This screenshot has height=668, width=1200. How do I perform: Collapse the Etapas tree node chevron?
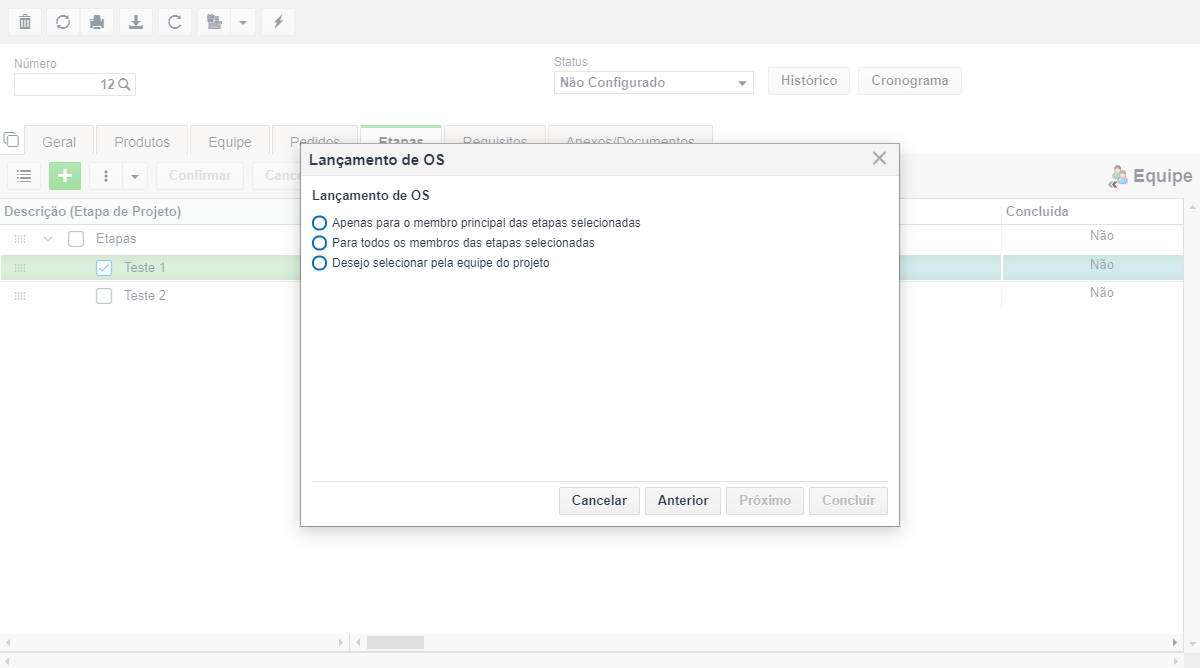[x=48, y=239]
